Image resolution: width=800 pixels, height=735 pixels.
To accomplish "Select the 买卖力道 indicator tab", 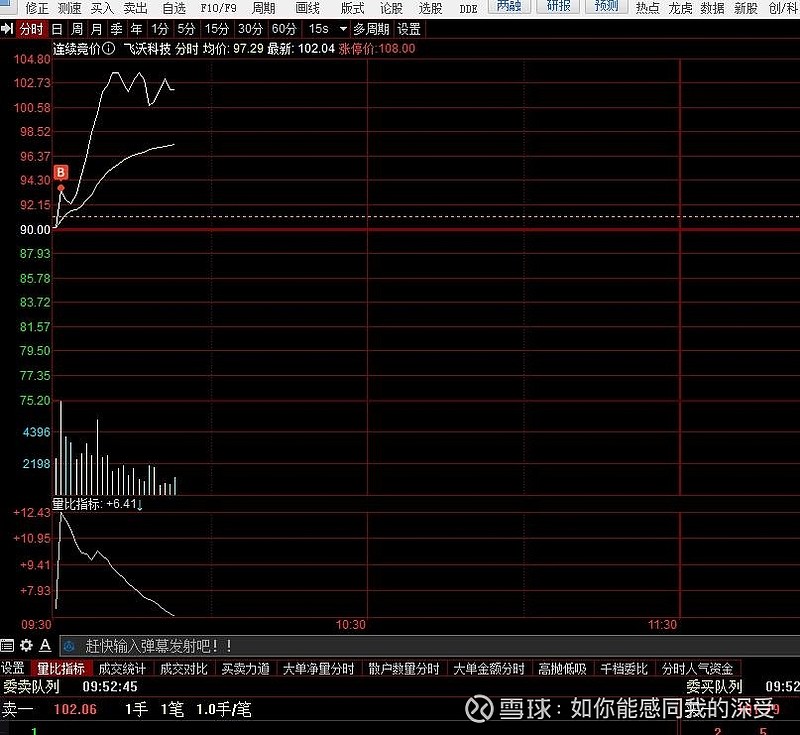I will pyautogui.click(x=245, y=668).
